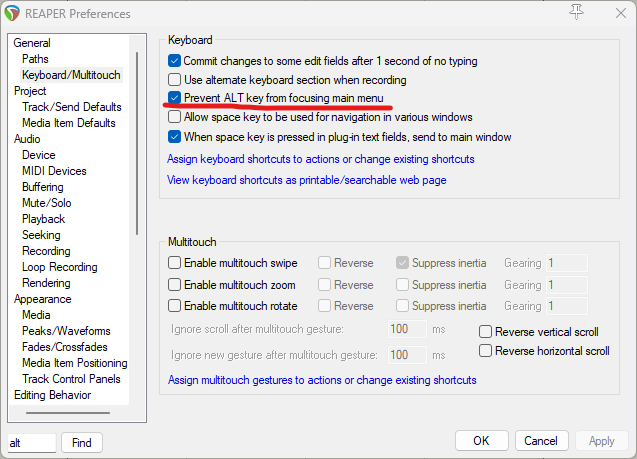Open Assign keyboard shortcuts to actions link

(320, 159)
